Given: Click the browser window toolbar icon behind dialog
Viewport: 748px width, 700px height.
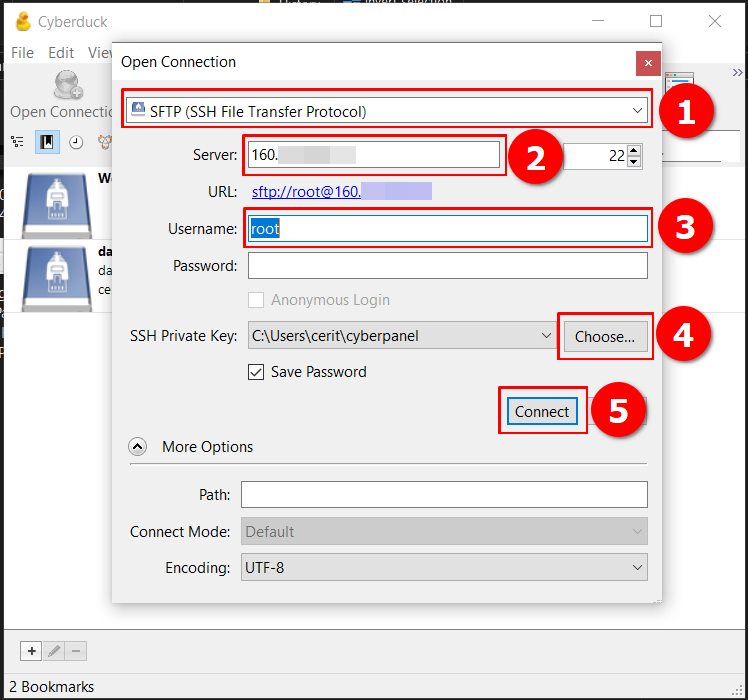Looking at the screenshot, I should click(x=679, y=80).
